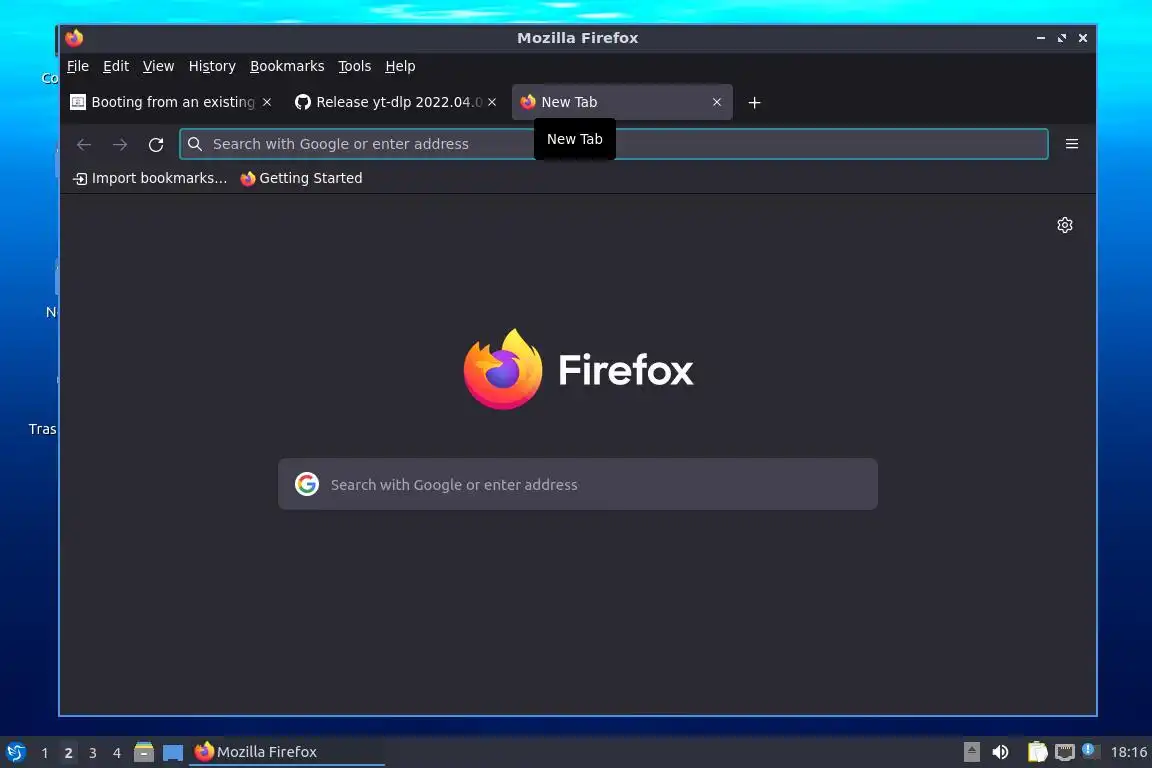This screenshot has width=1152, height=768.
Task: Click the show desktop taskbar icon
Action: tap(173, 753)
